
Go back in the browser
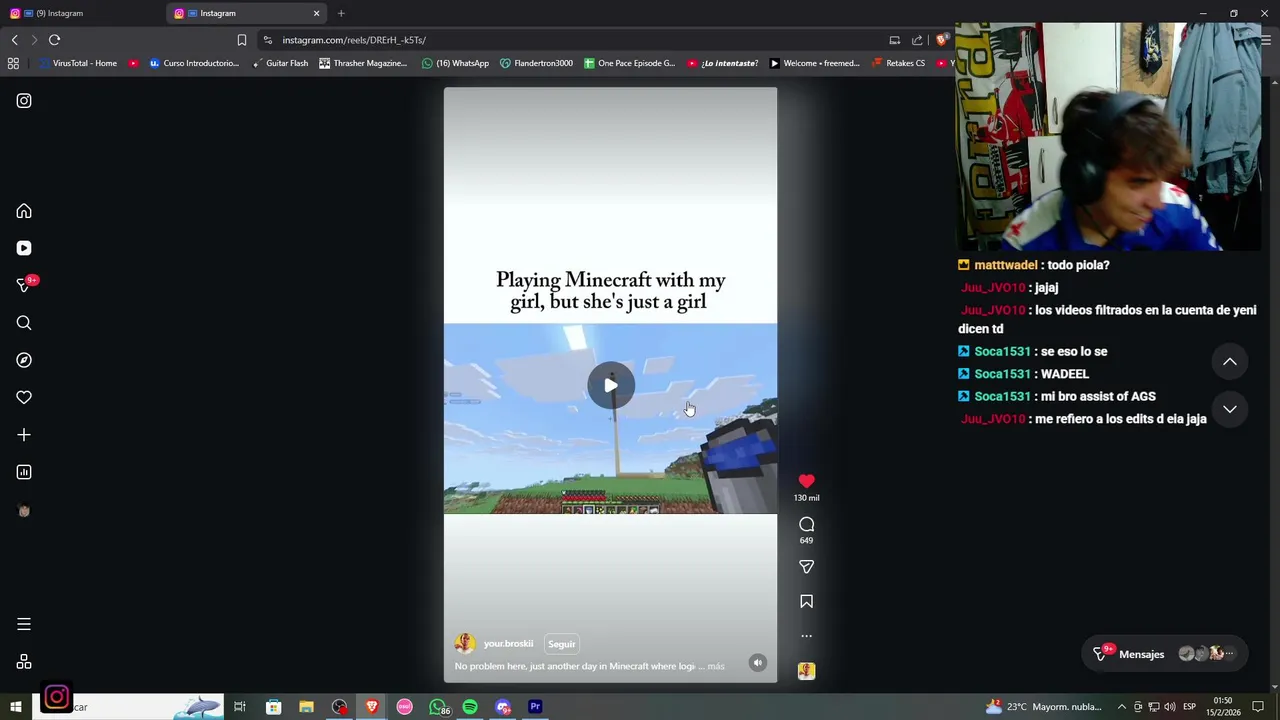click(15, 40)
